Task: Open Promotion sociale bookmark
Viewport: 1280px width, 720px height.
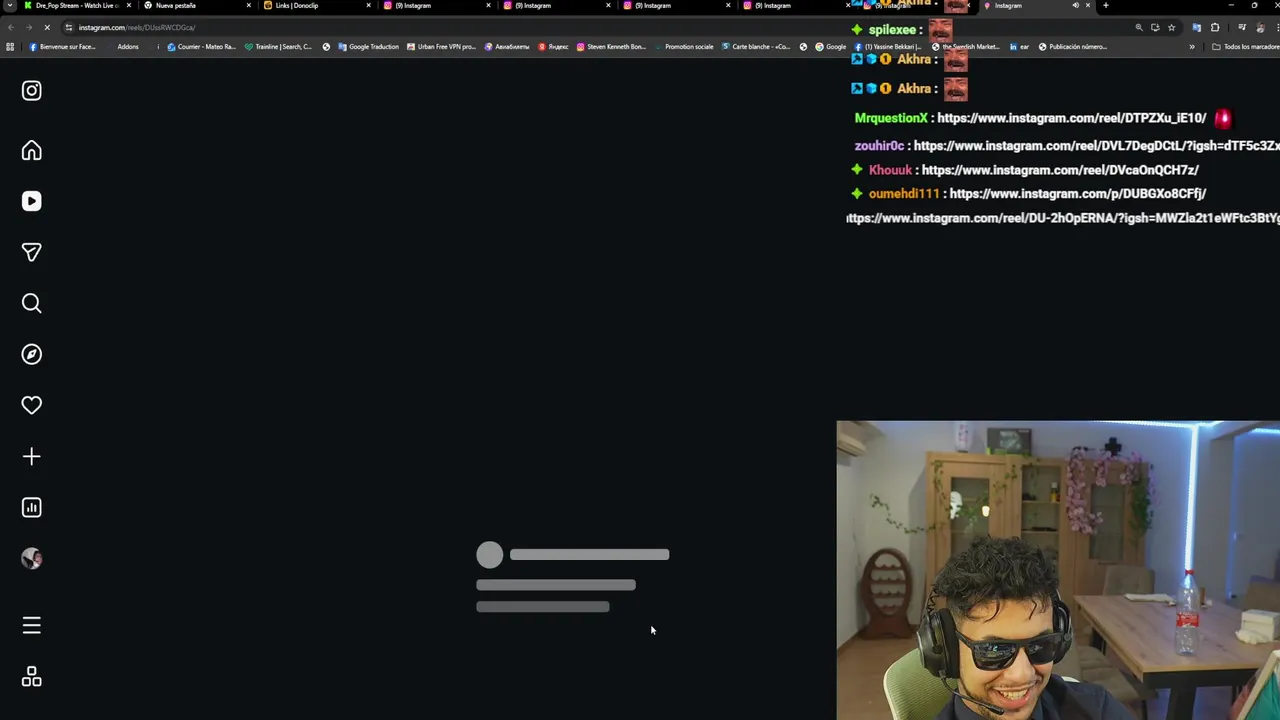Action: click(x=684, y=46)
